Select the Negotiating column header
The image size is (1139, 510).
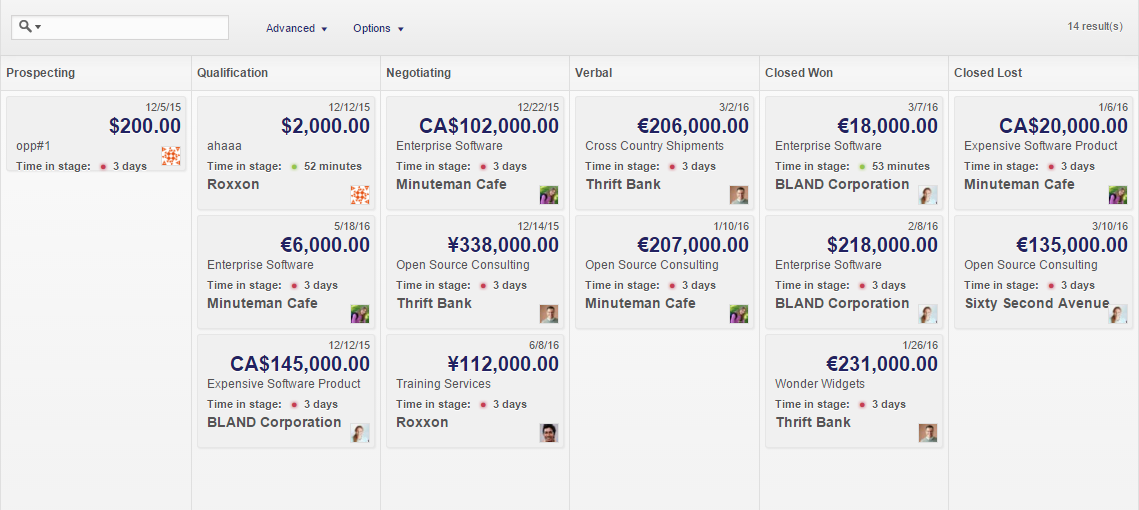pos(418,73)
